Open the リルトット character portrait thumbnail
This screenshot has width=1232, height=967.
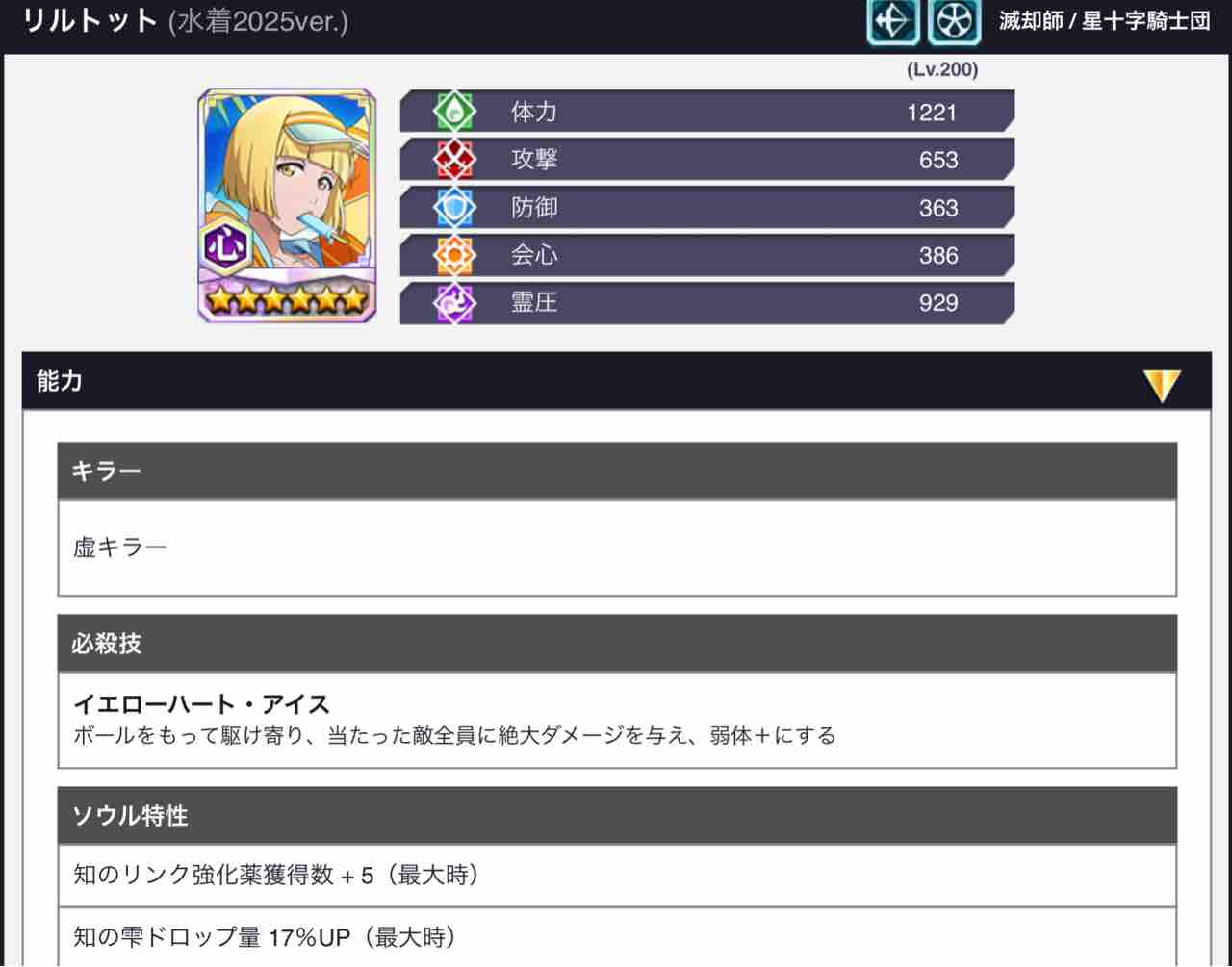click(287, 206)
